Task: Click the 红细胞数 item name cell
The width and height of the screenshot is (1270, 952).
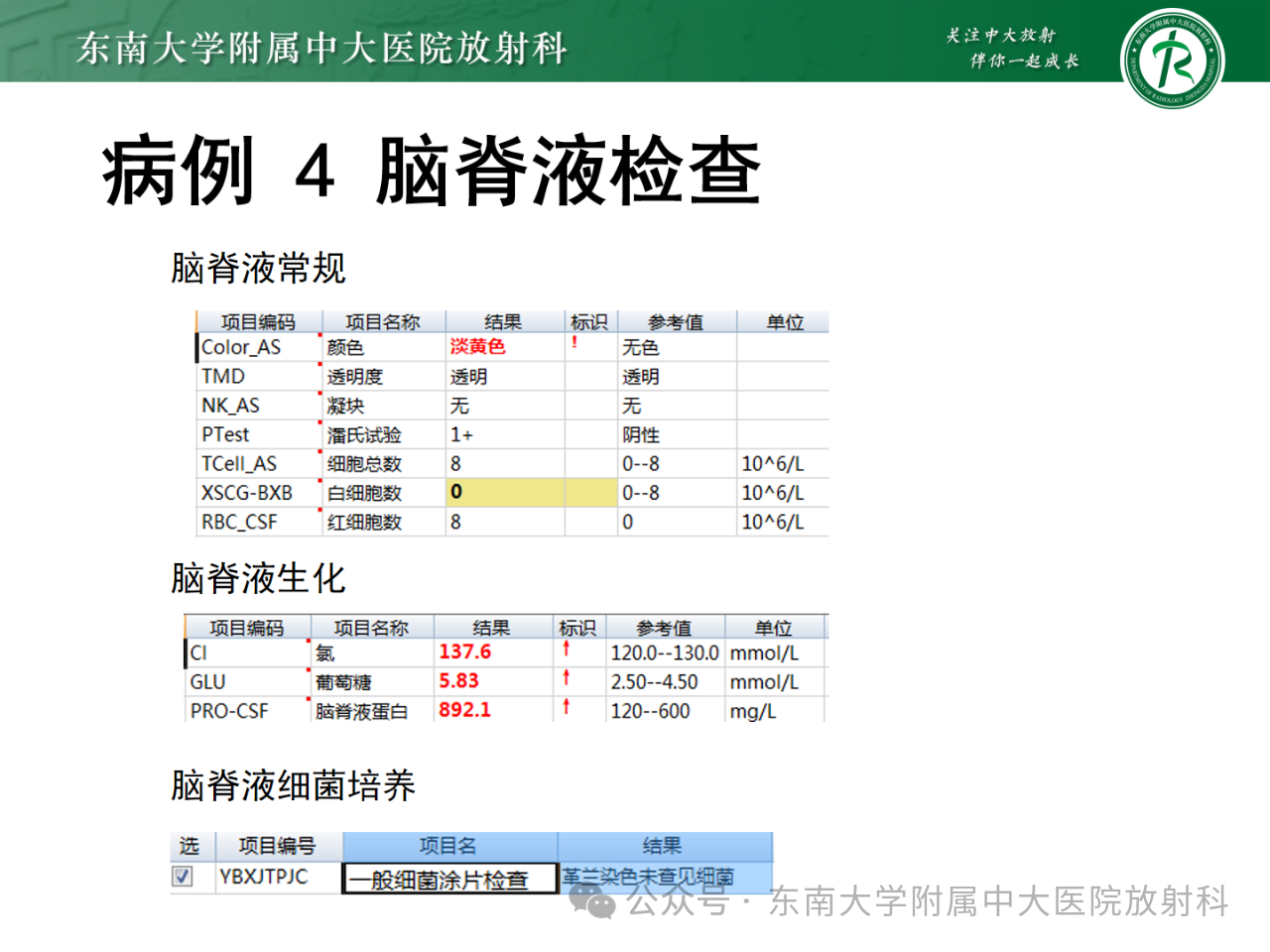Action: pos(384,522)
